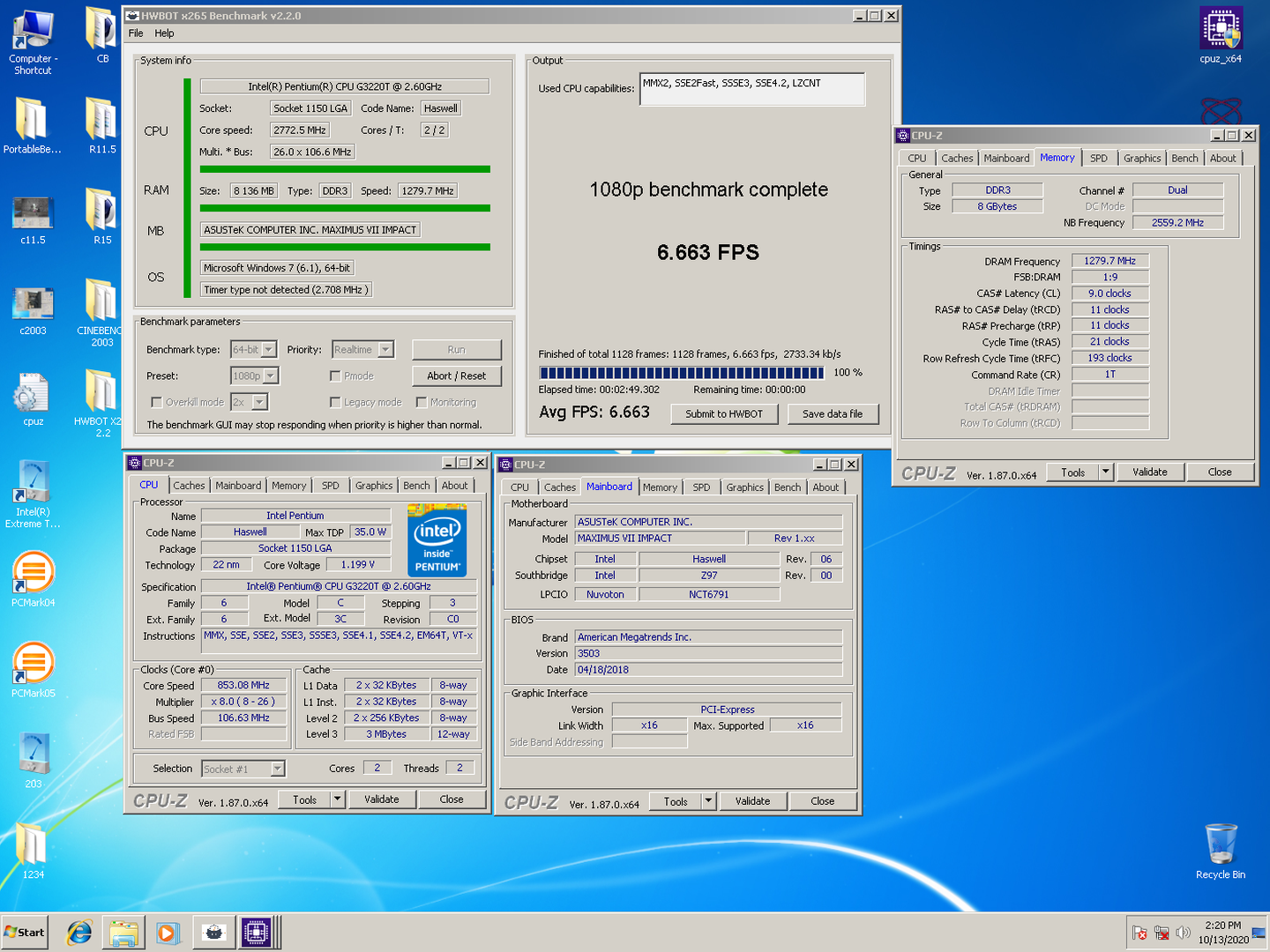Image resolution: width=1270 pixels, height=952 pixels.
Task: Click the benchmark progress bar at 100 %
Action: pyautogui.click(x=682, y=373)
